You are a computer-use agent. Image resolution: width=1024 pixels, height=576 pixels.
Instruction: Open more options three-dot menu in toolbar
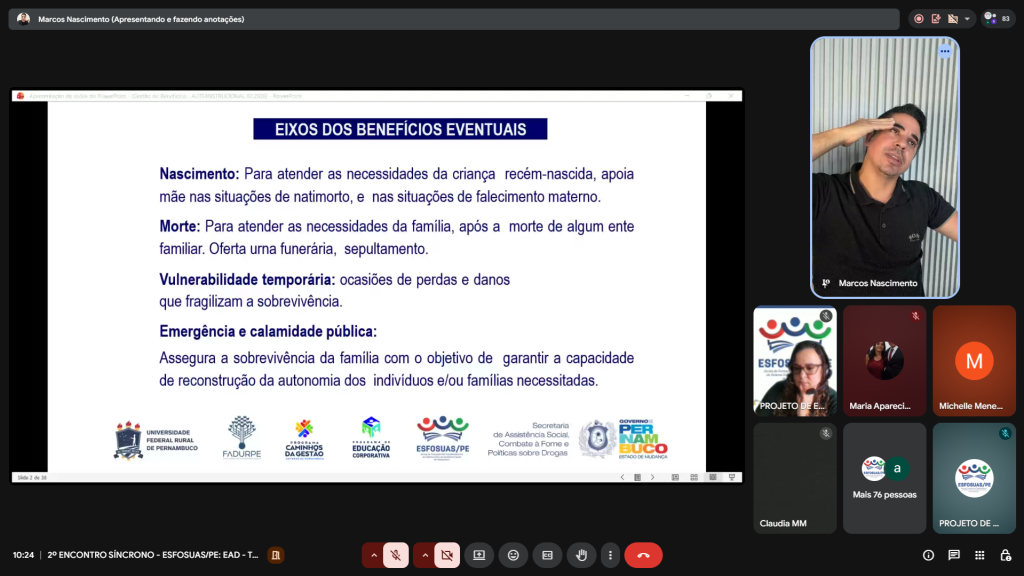click(x=612, y=555)
